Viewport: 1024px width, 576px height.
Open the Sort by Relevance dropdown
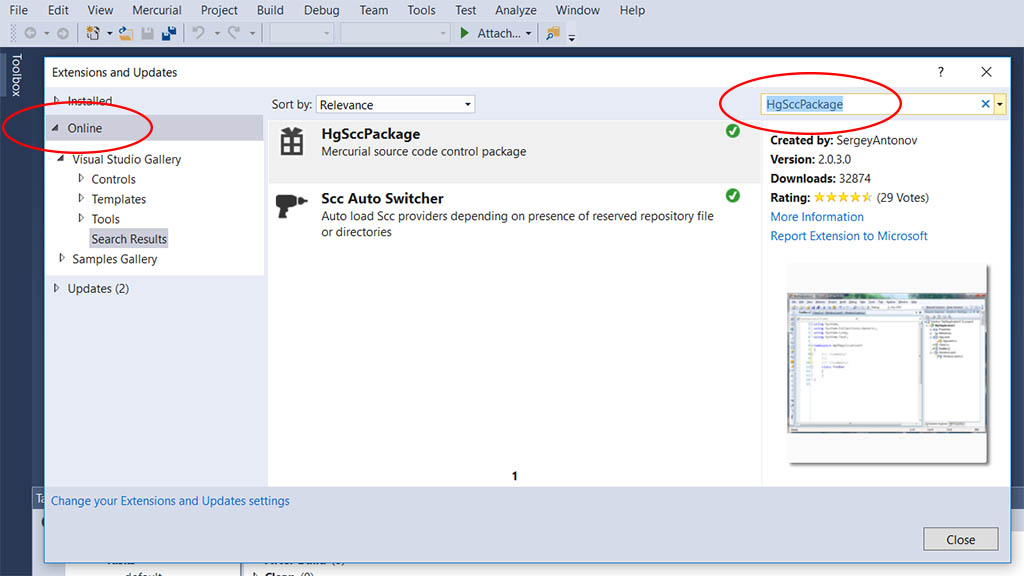click(395, 104)
